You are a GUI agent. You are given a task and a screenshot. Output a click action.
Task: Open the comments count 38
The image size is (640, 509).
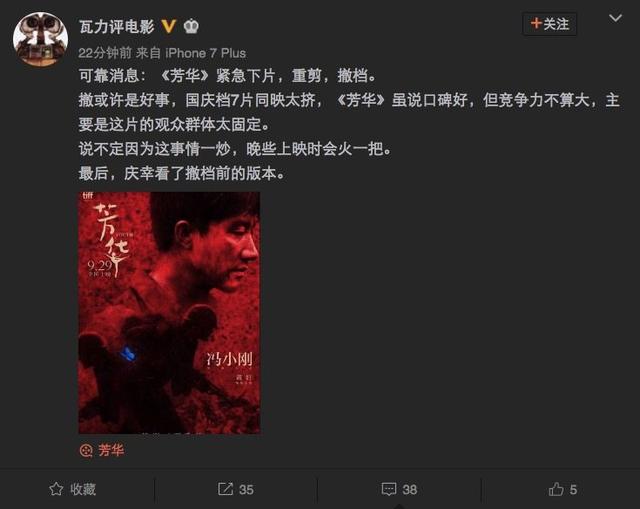[409, 489]
